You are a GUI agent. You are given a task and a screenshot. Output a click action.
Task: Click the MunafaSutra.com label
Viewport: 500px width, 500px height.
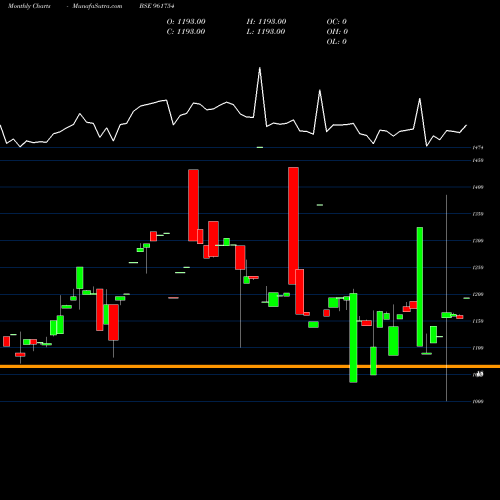click(97, 6)
